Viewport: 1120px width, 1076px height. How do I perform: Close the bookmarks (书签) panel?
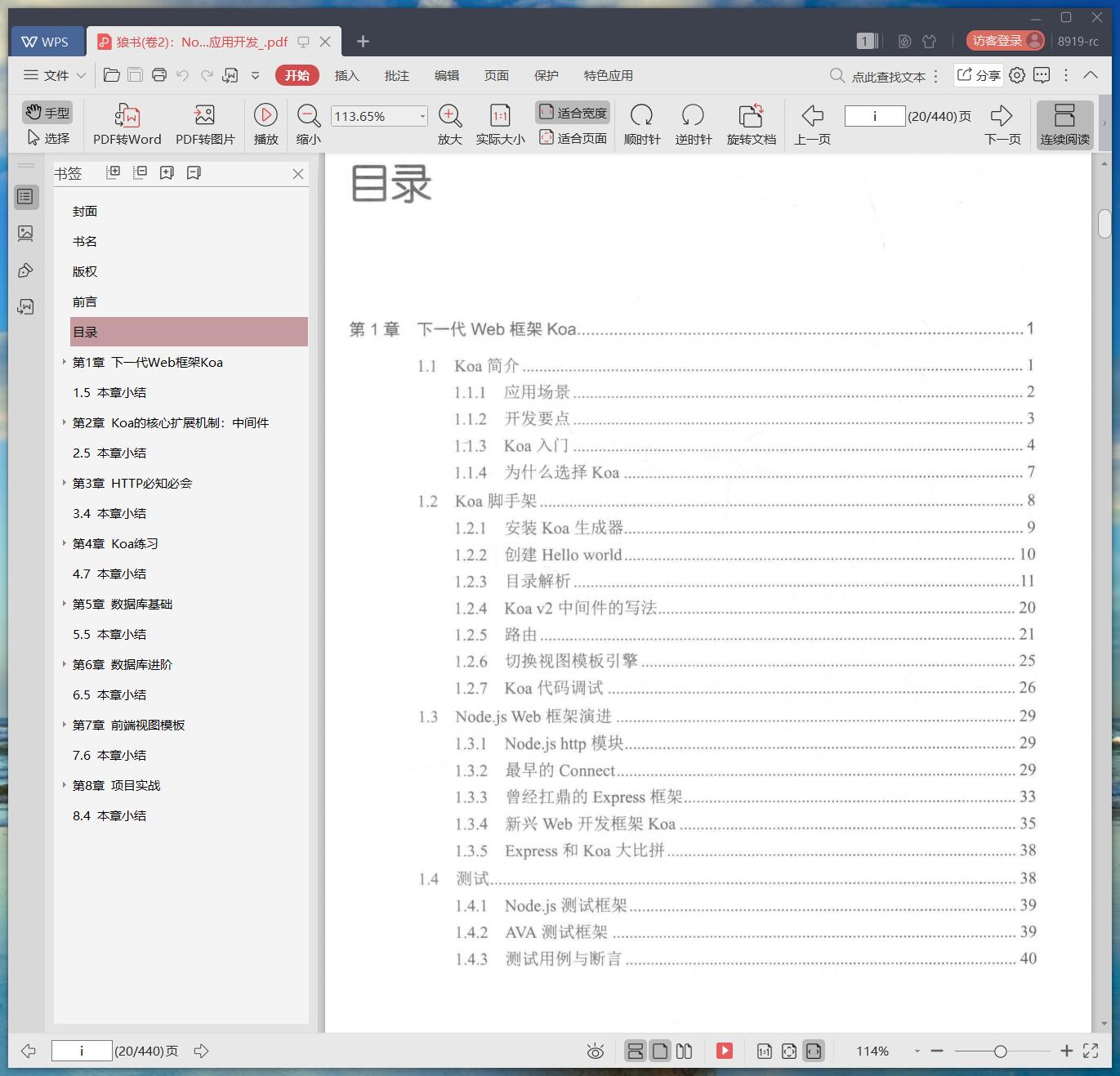pyautogui.click(x=298, y=173)
